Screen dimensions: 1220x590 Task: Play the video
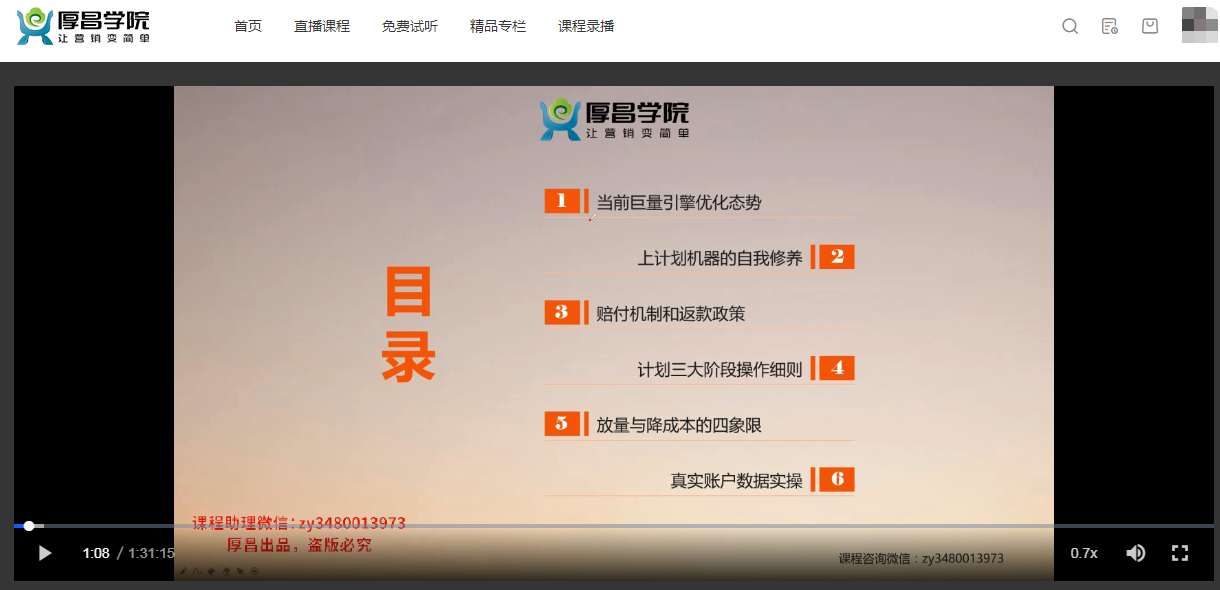[44, 553]
